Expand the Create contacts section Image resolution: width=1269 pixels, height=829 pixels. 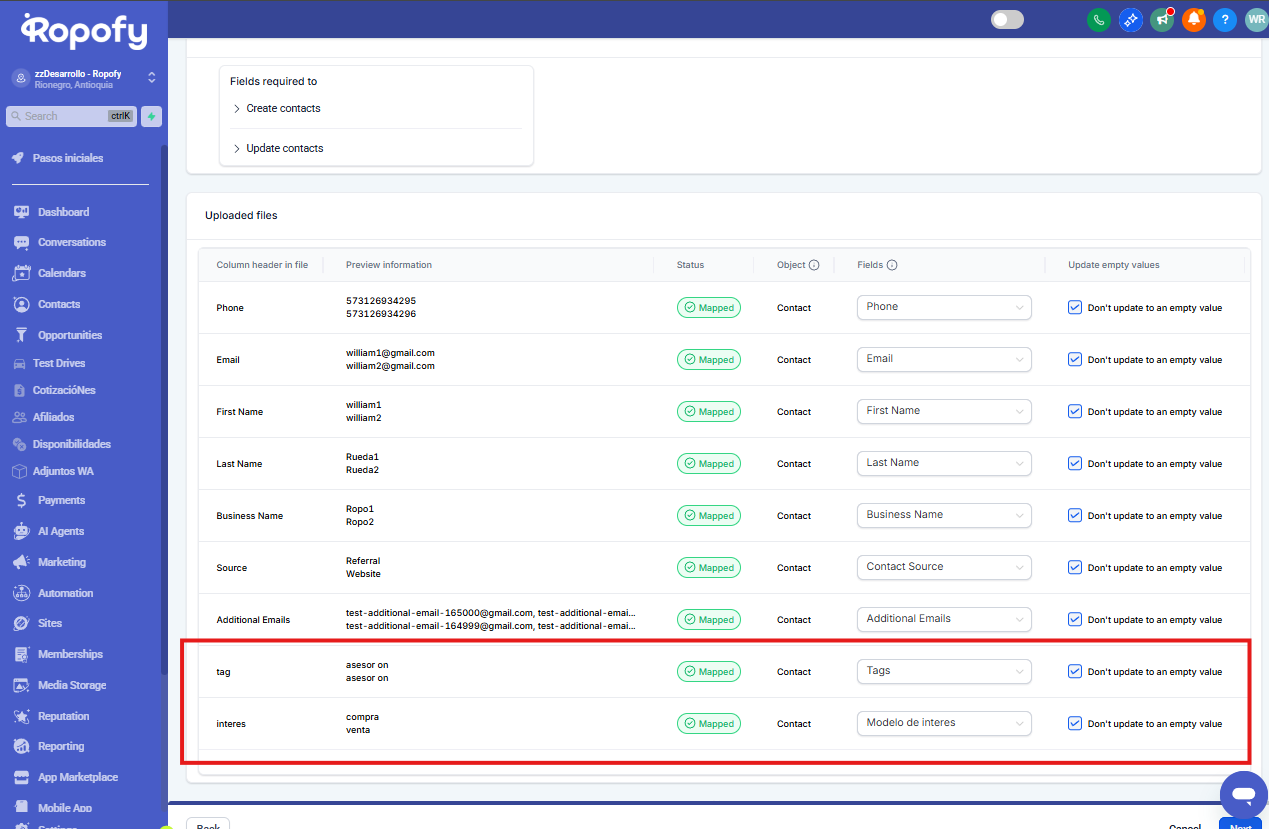click(283, 108)
